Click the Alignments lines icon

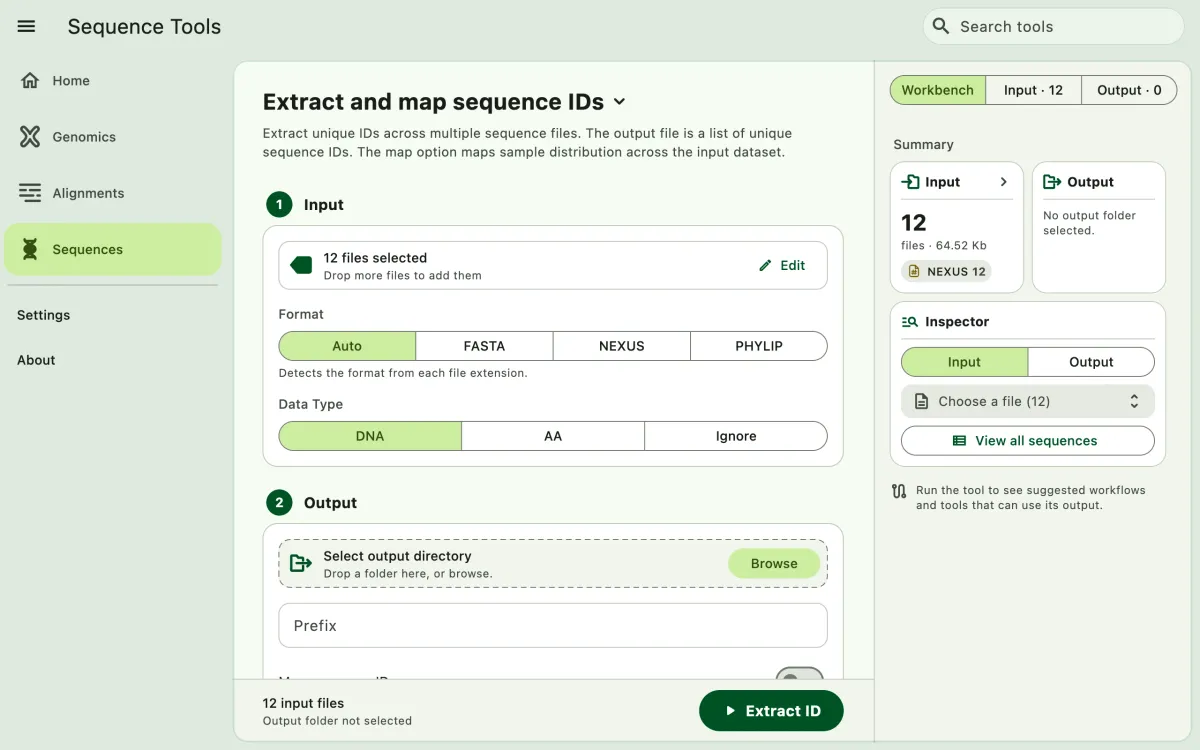(x=30, y=193)
